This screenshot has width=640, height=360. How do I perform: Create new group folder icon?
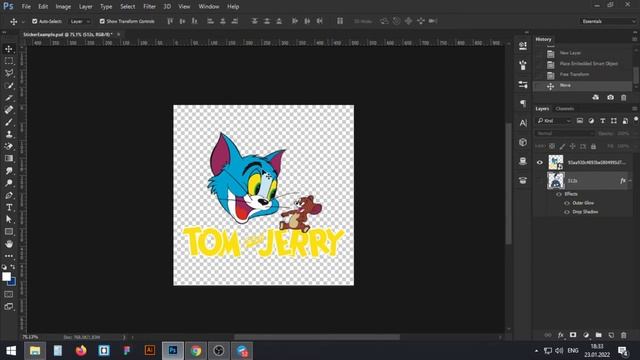[598, 335]
